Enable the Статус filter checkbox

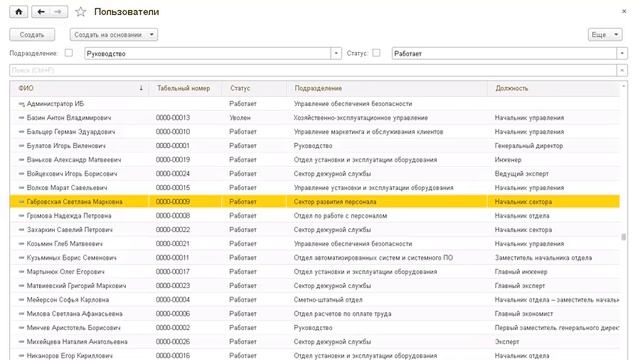[376, 53]
